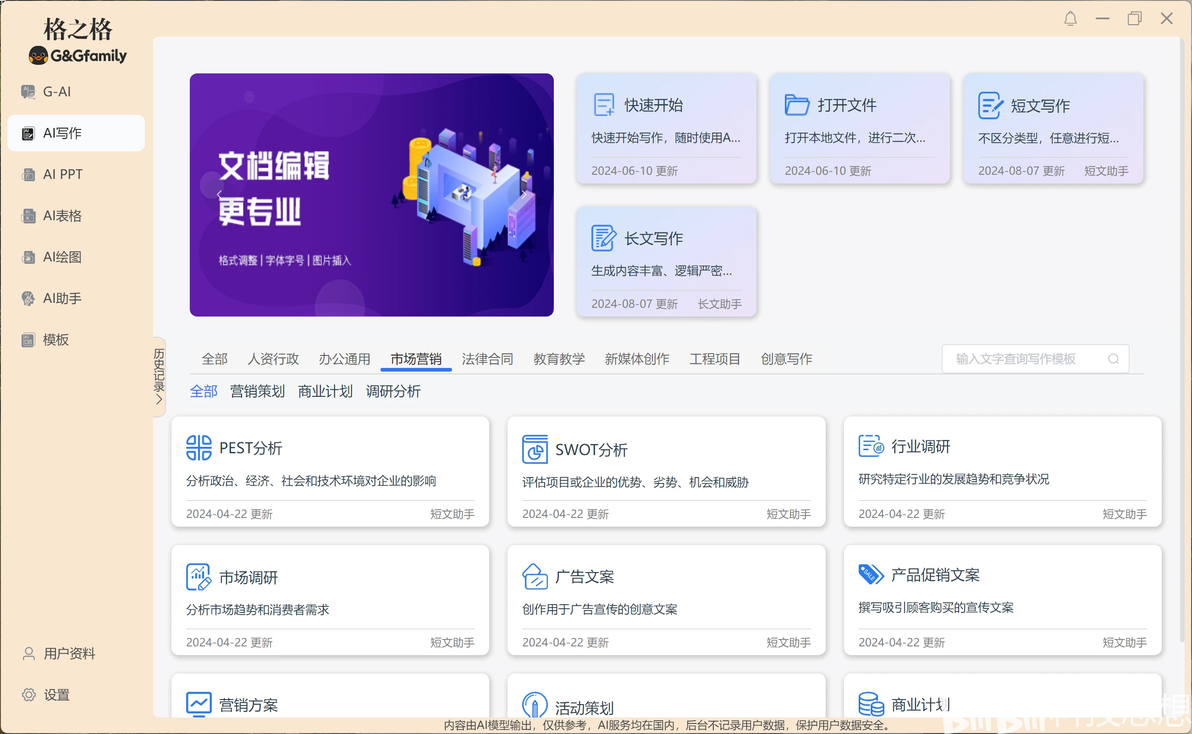Switch to the 新媒体创作 tab
This screenshot has height=734, width=1192.
click(637, 359)
